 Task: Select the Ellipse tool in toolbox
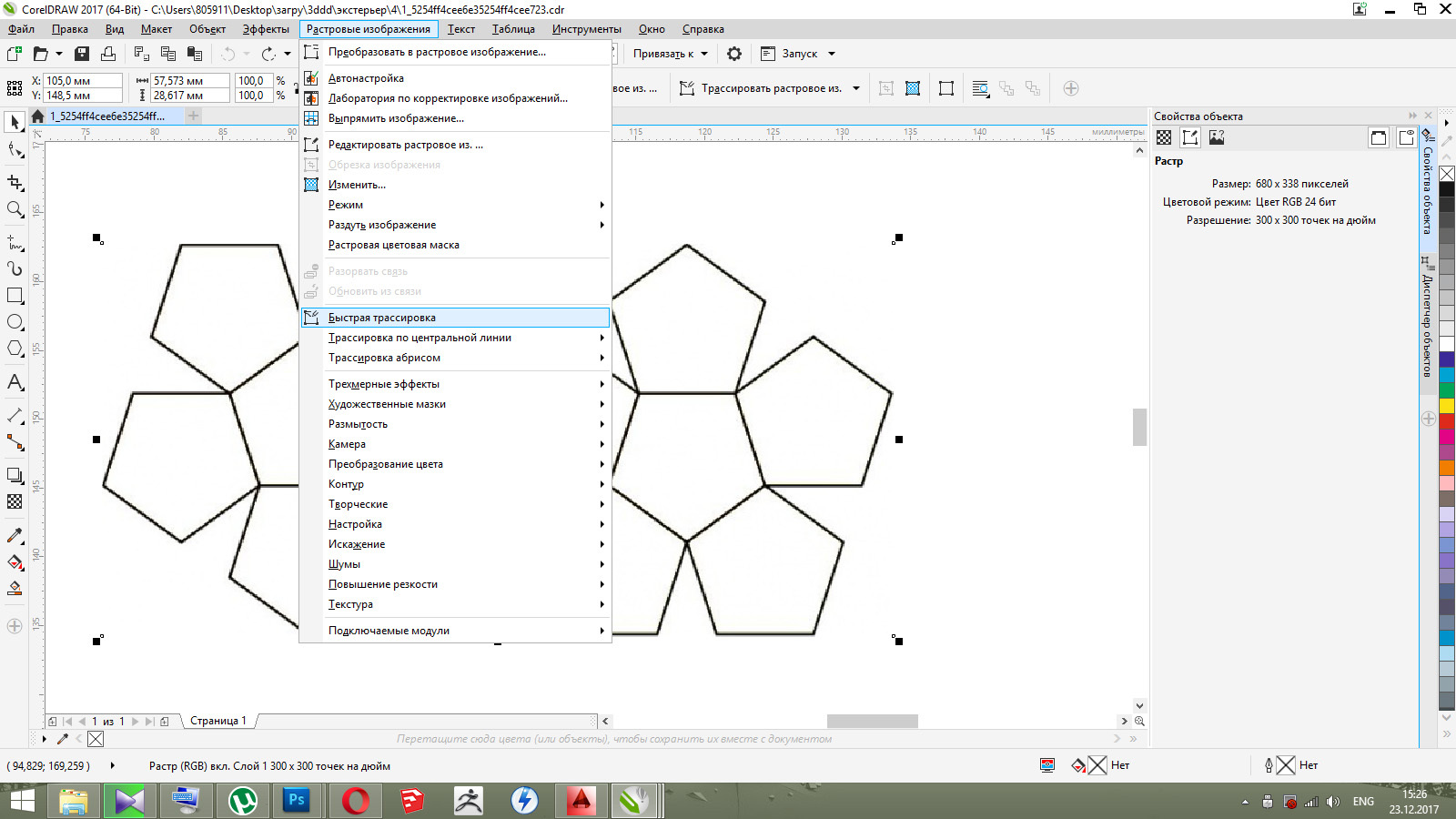15,322
